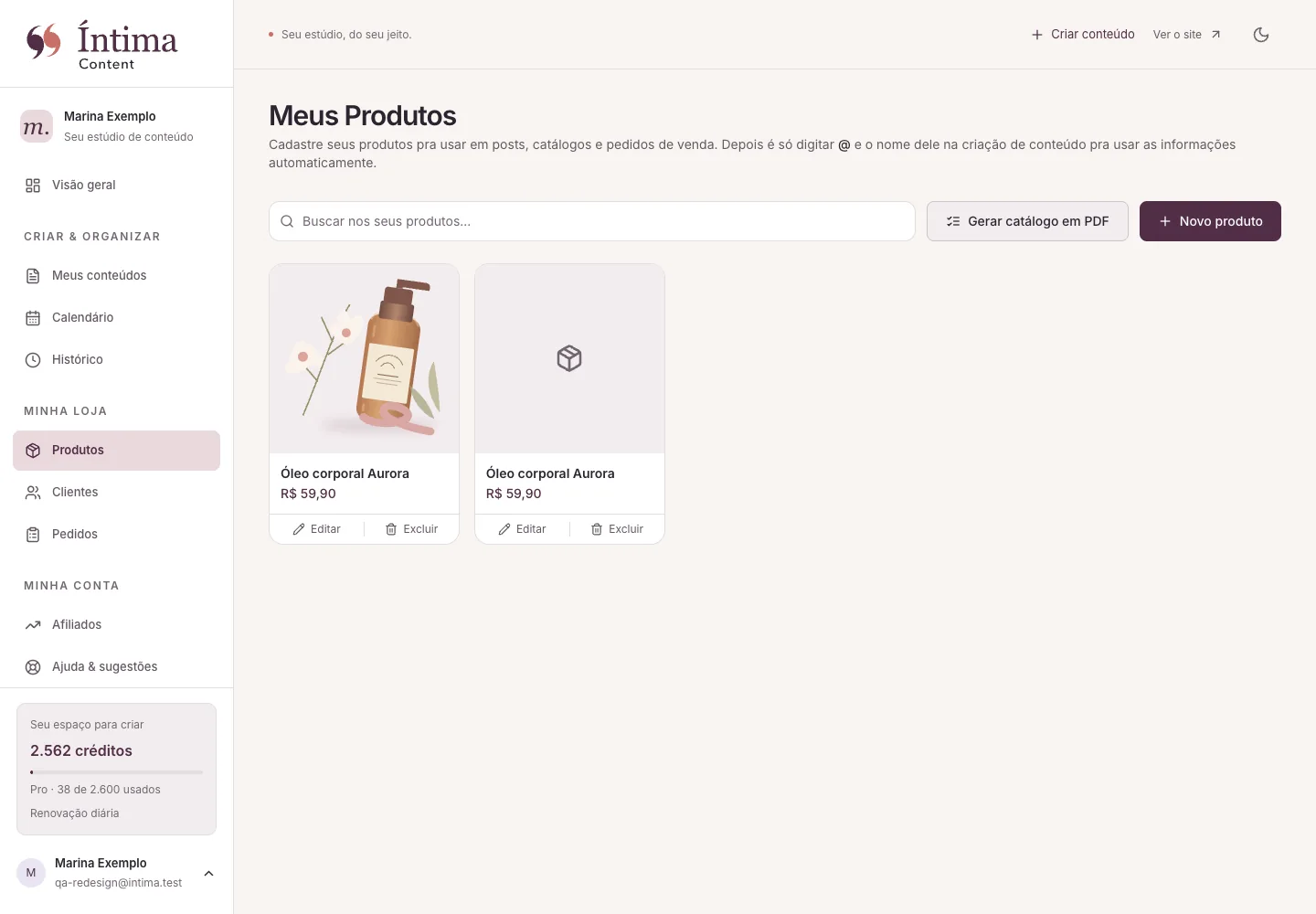Click the credits usage progress bar

[x=117, y=772]
